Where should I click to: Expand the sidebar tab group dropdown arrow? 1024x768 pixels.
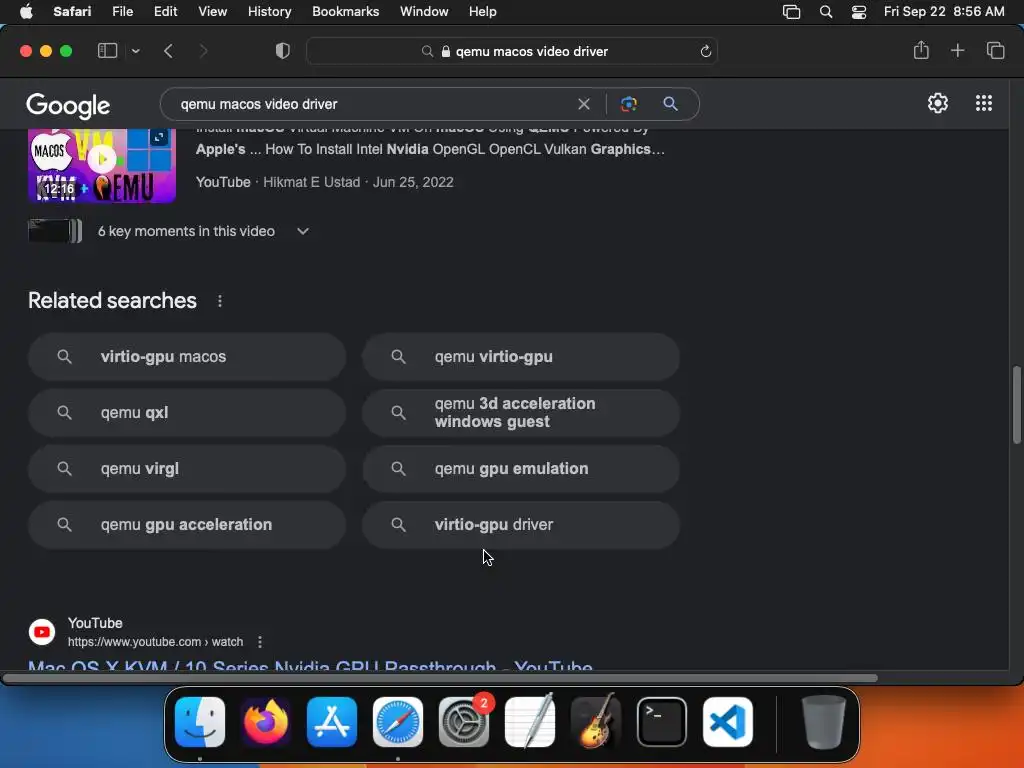pos(135,51)
